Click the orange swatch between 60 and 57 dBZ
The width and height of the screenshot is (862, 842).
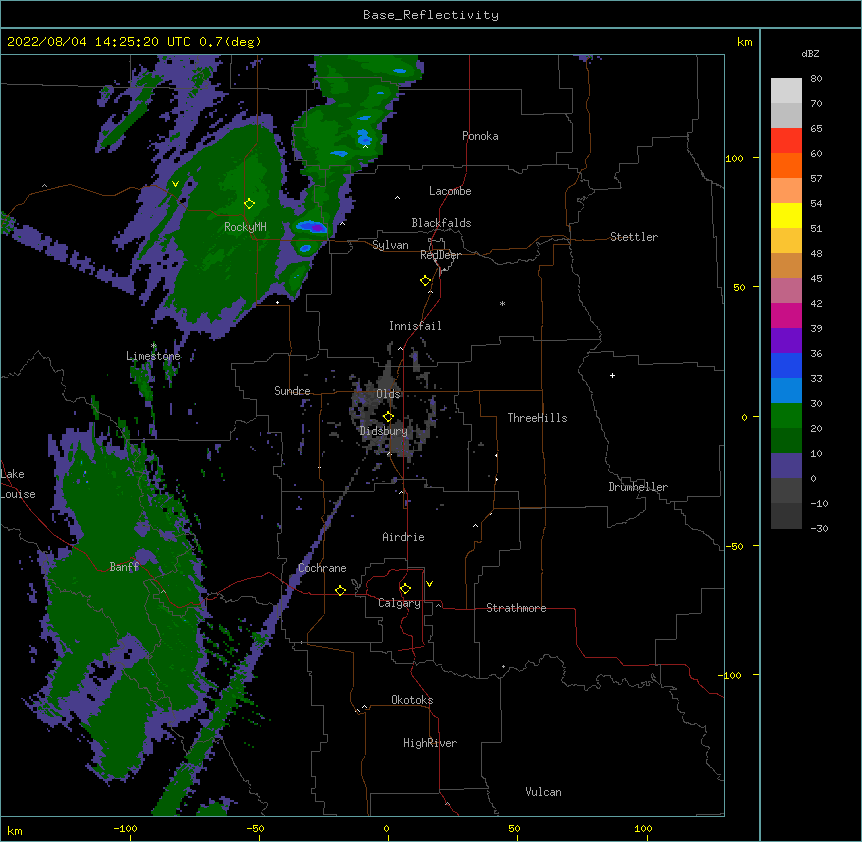point(786,165)
